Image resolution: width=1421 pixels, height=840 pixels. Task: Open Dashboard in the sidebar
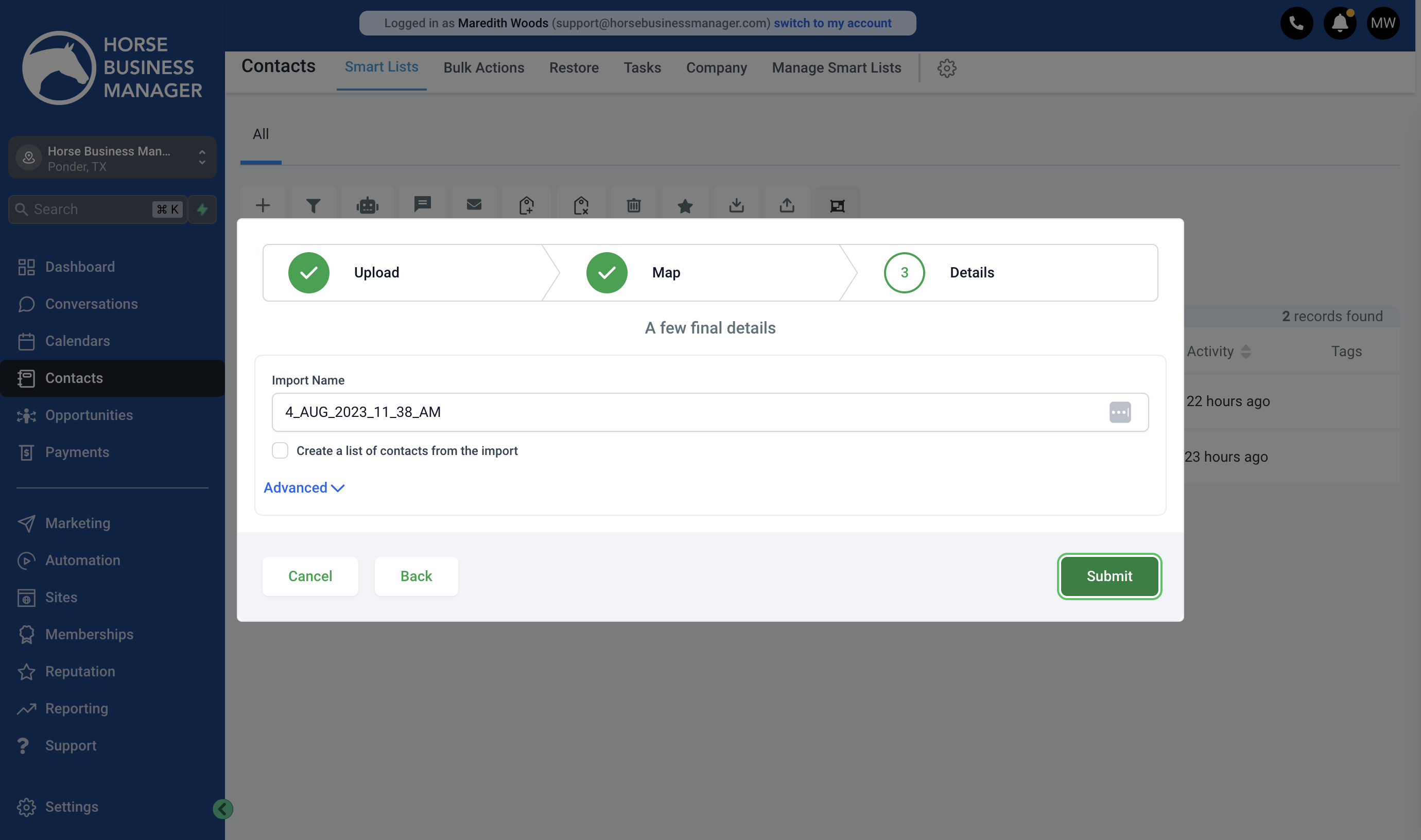tap(80, 267)
